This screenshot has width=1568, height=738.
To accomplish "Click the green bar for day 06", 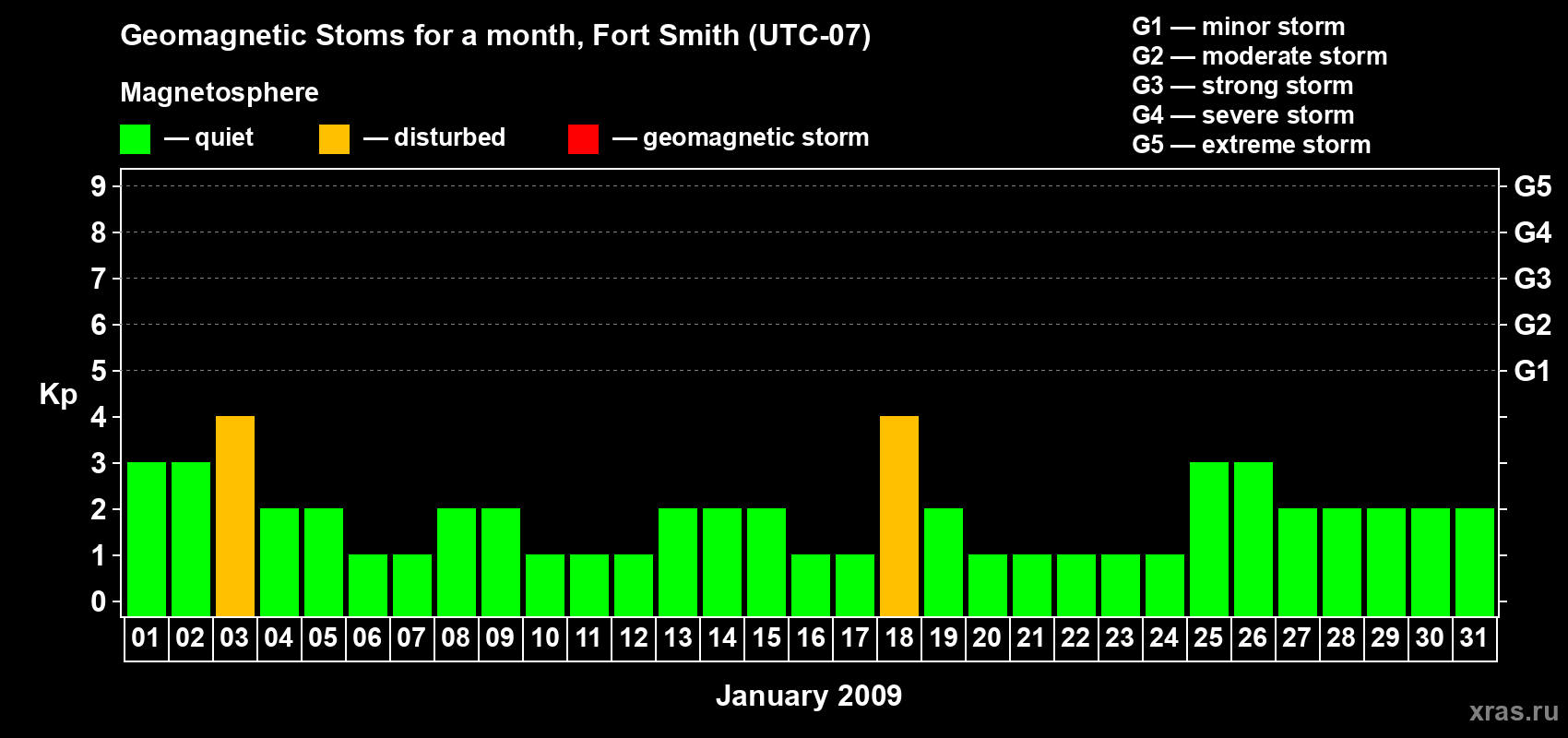I will tap(368, 586).
